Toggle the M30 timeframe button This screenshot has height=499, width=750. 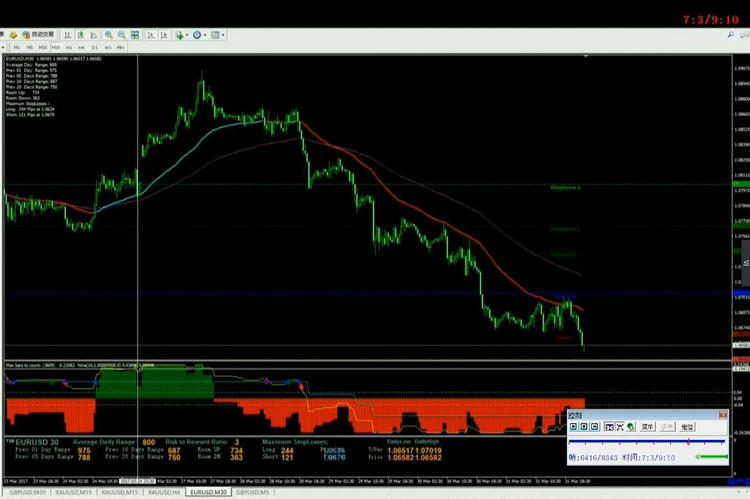point(56,47)
